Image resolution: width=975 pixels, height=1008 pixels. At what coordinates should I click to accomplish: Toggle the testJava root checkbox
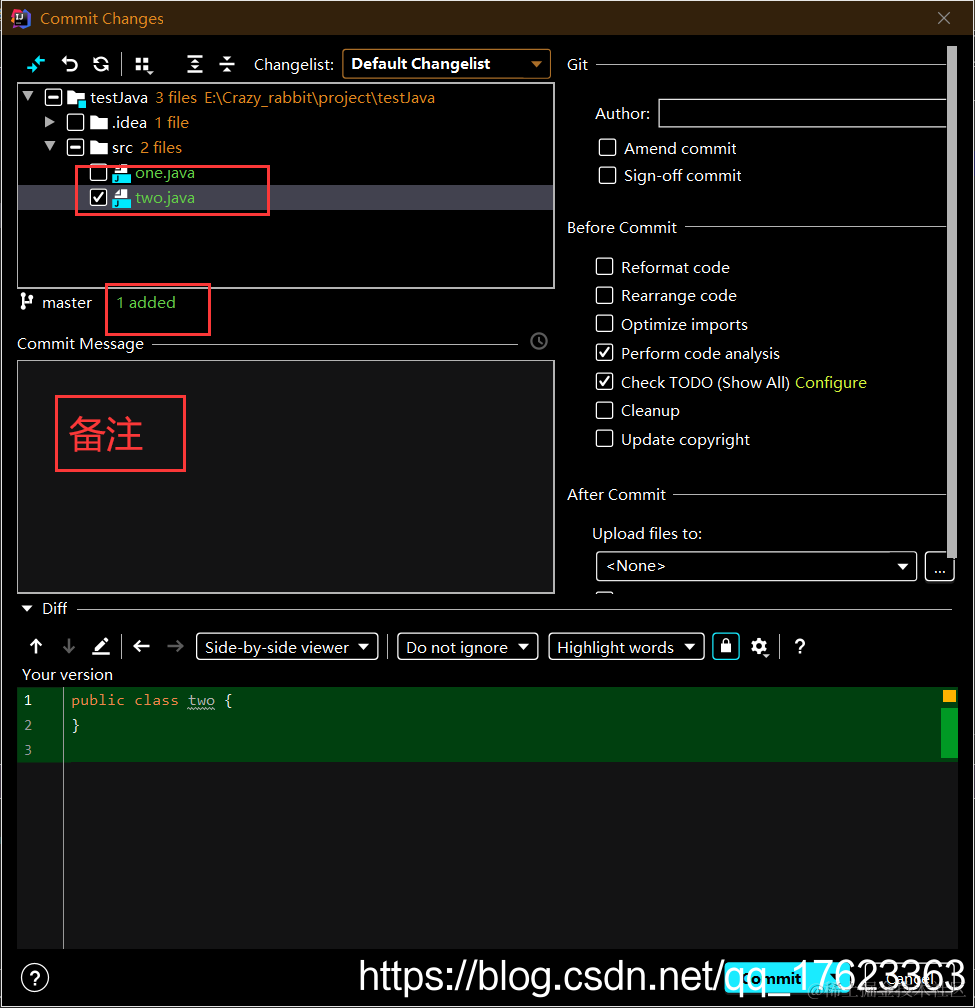[x=53, y=98]
